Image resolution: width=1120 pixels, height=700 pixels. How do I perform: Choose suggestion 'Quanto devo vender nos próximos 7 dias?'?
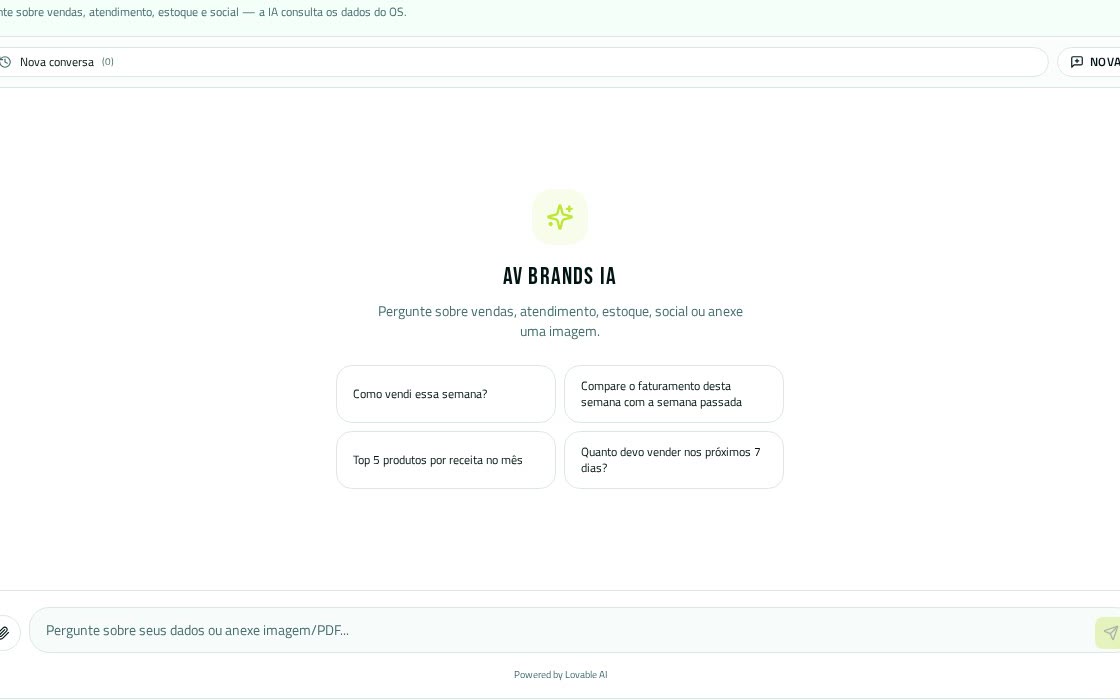pos(674,460)
